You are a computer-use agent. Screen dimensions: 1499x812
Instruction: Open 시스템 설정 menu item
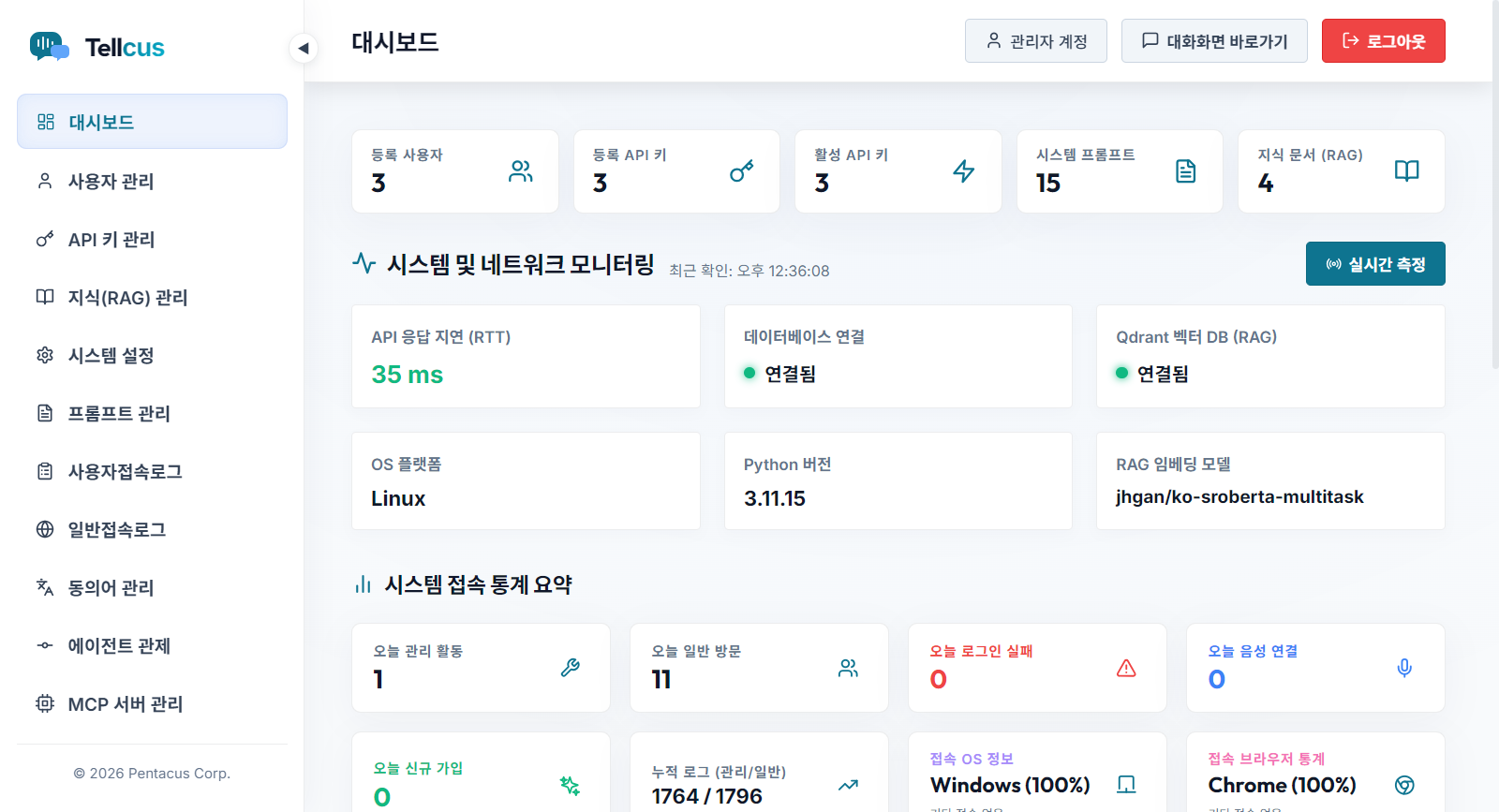point(152,355)
